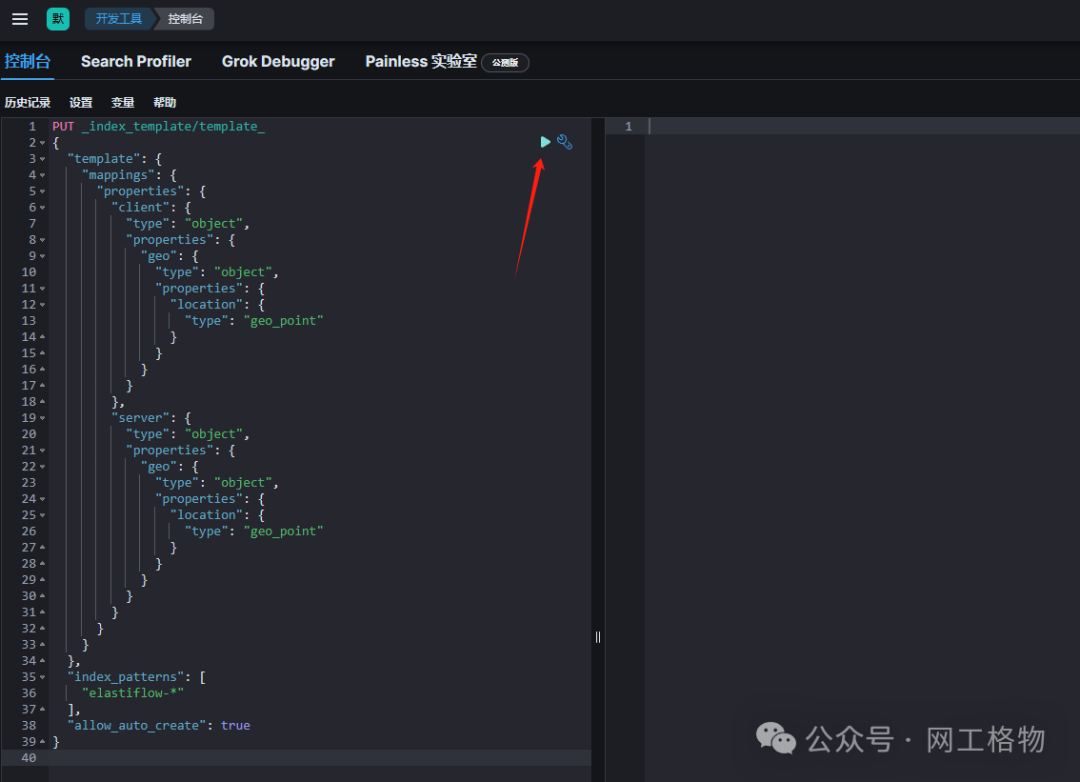Collapse the "mappings" fold at line 4

click(x=43, y=176)
